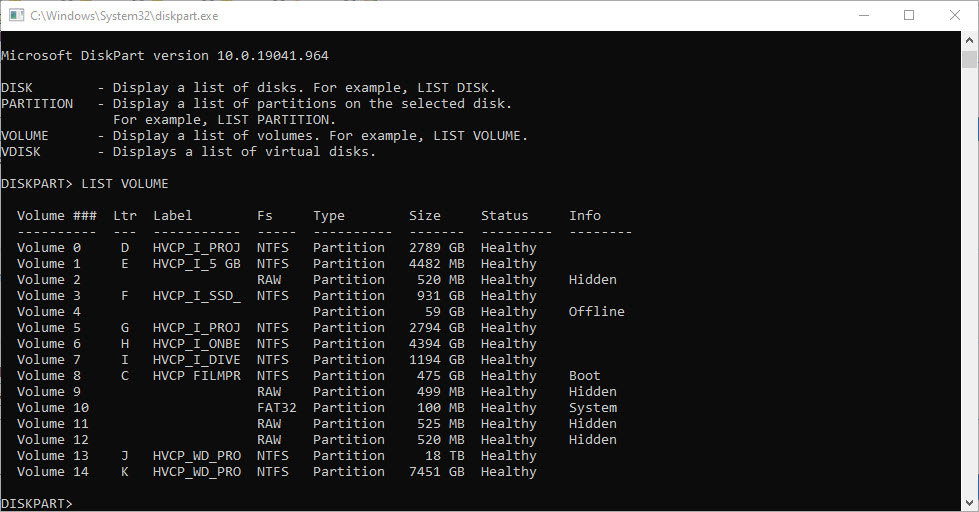Viewport: 979px width, 512px height.
Task: Click the size value '1194 GB'
Action: [436, 360]
